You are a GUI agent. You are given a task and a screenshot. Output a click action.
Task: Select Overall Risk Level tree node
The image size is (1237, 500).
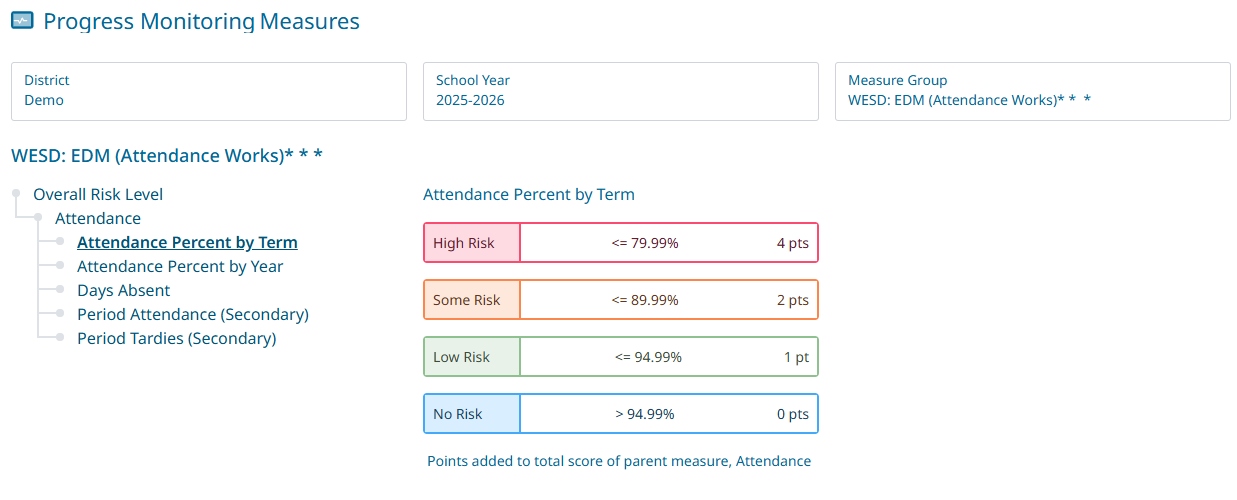coord(98,194)
